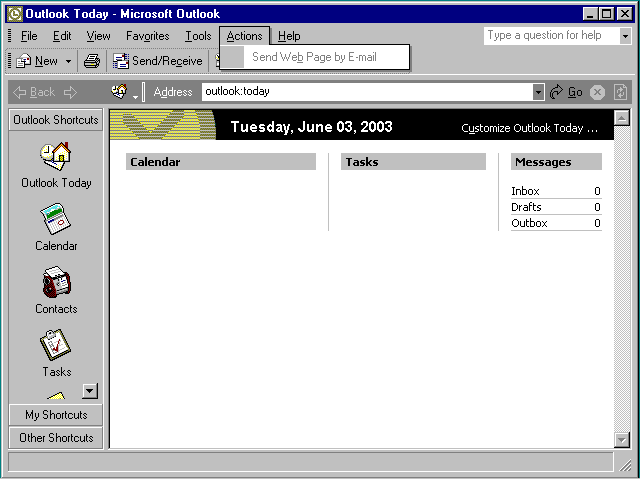Viewport: 640px width, 480px height.
Task: Click the main pane scroll-up arrow
Action: click(x=622, y=118)
